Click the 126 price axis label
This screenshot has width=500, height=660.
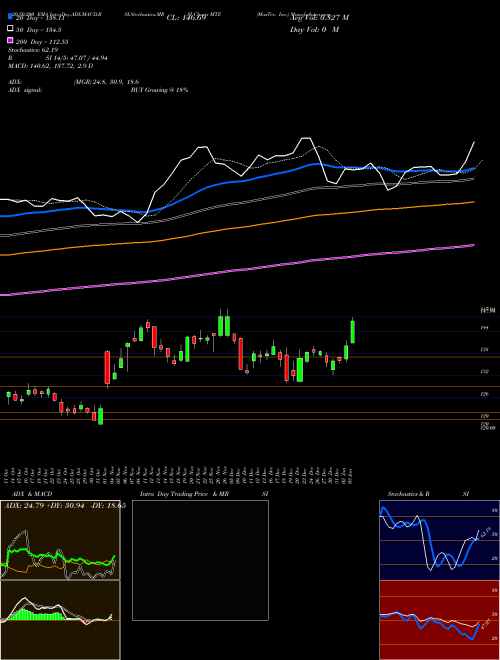484,394
